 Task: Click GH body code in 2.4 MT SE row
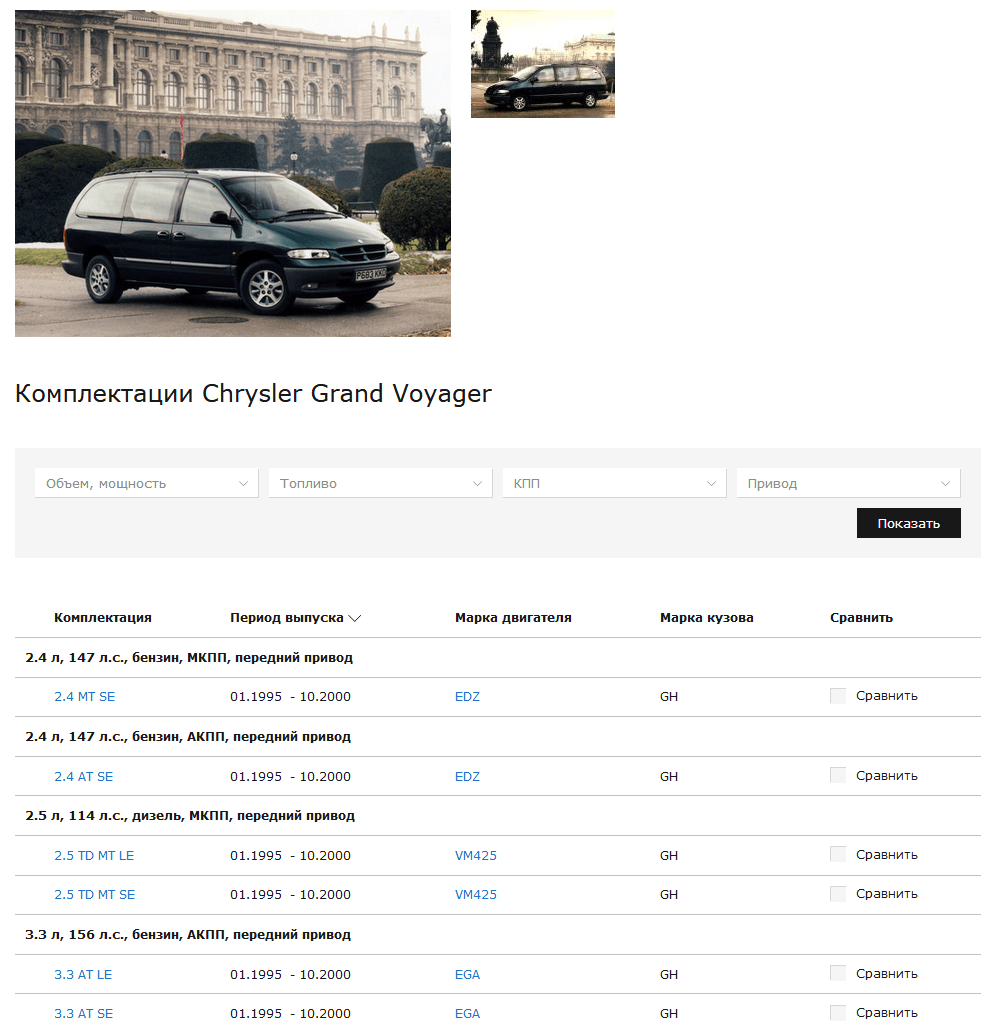coord(669,696)
